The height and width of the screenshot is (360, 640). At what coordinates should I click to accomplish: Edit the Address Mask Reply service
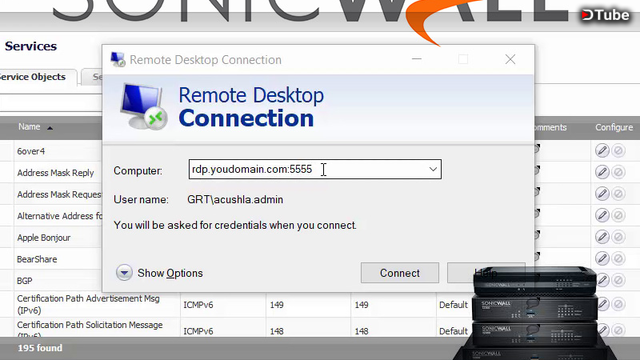coord(602,172)
